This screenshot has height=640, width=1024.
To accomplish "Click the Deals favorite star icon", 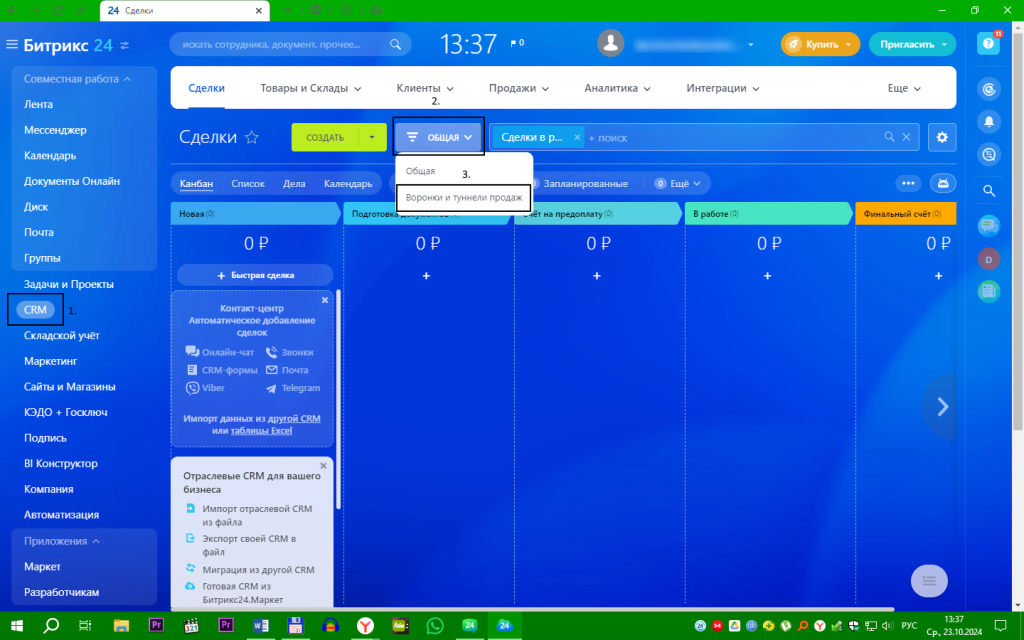I will click(251, 138).
